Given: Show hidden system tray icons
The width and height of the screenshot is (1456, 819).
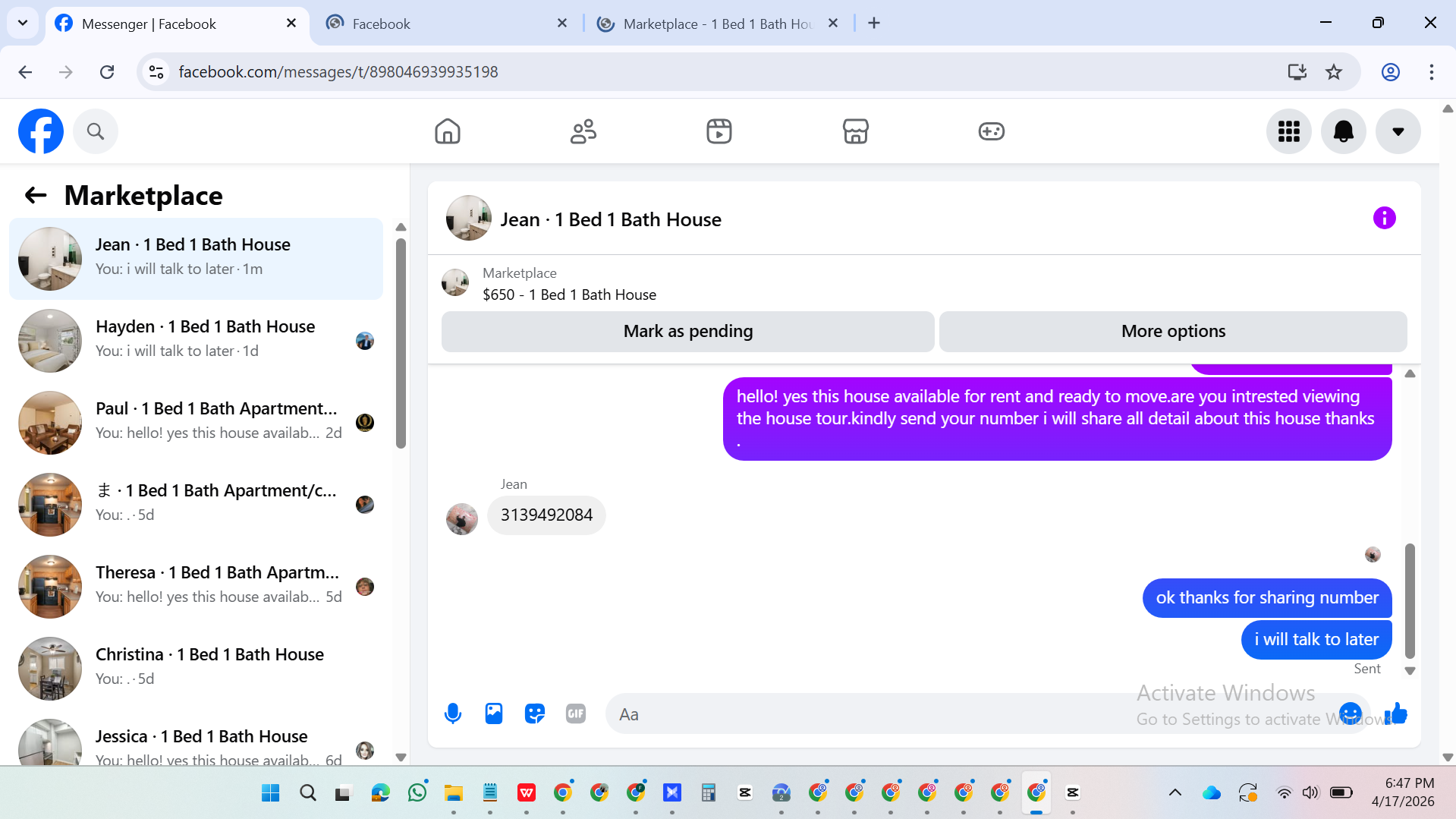Looking at the screenshot, I should pos(1175,793).
